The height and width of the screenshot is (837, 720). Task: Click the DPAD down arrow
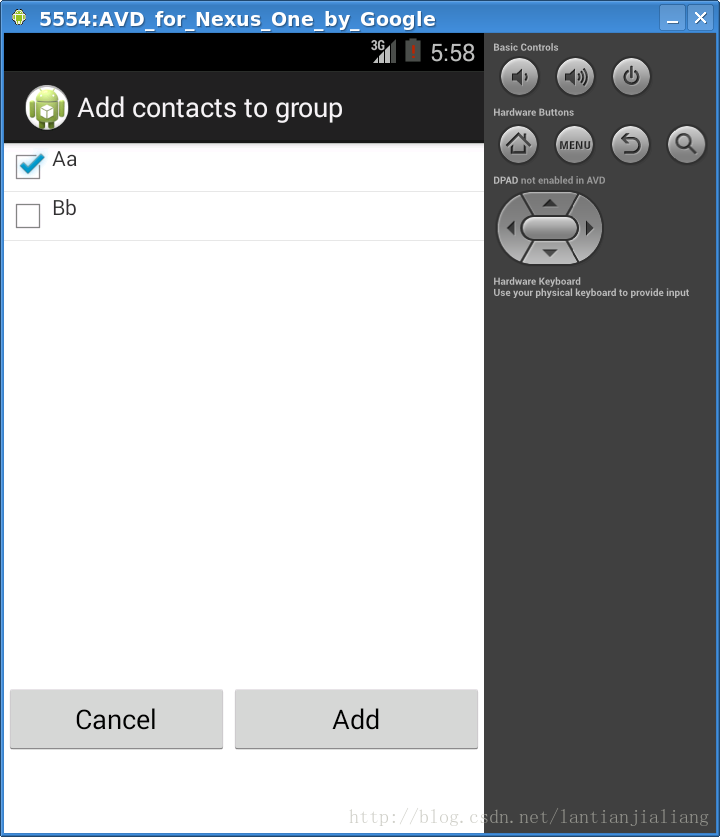(550, 252)
